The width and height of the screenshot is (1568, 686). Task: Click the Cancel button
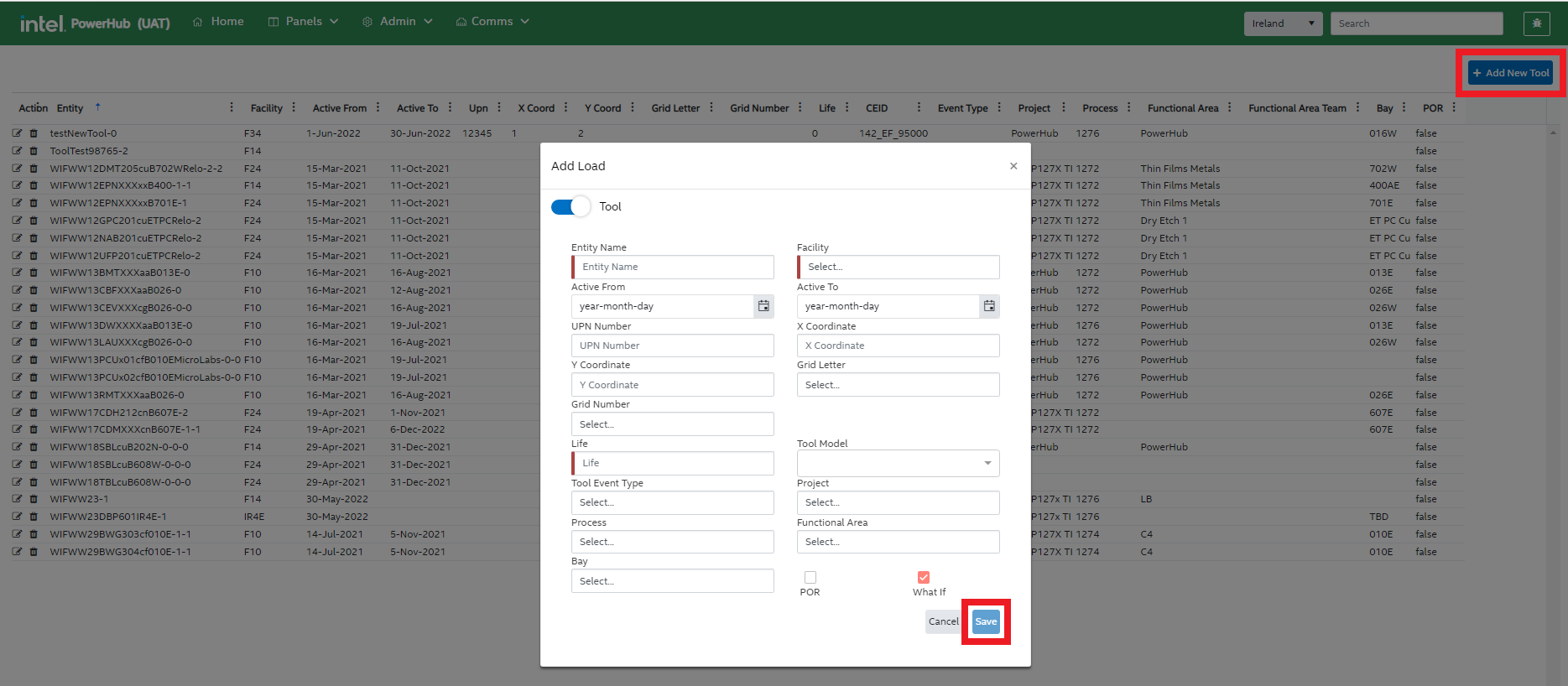coord(943,621)
